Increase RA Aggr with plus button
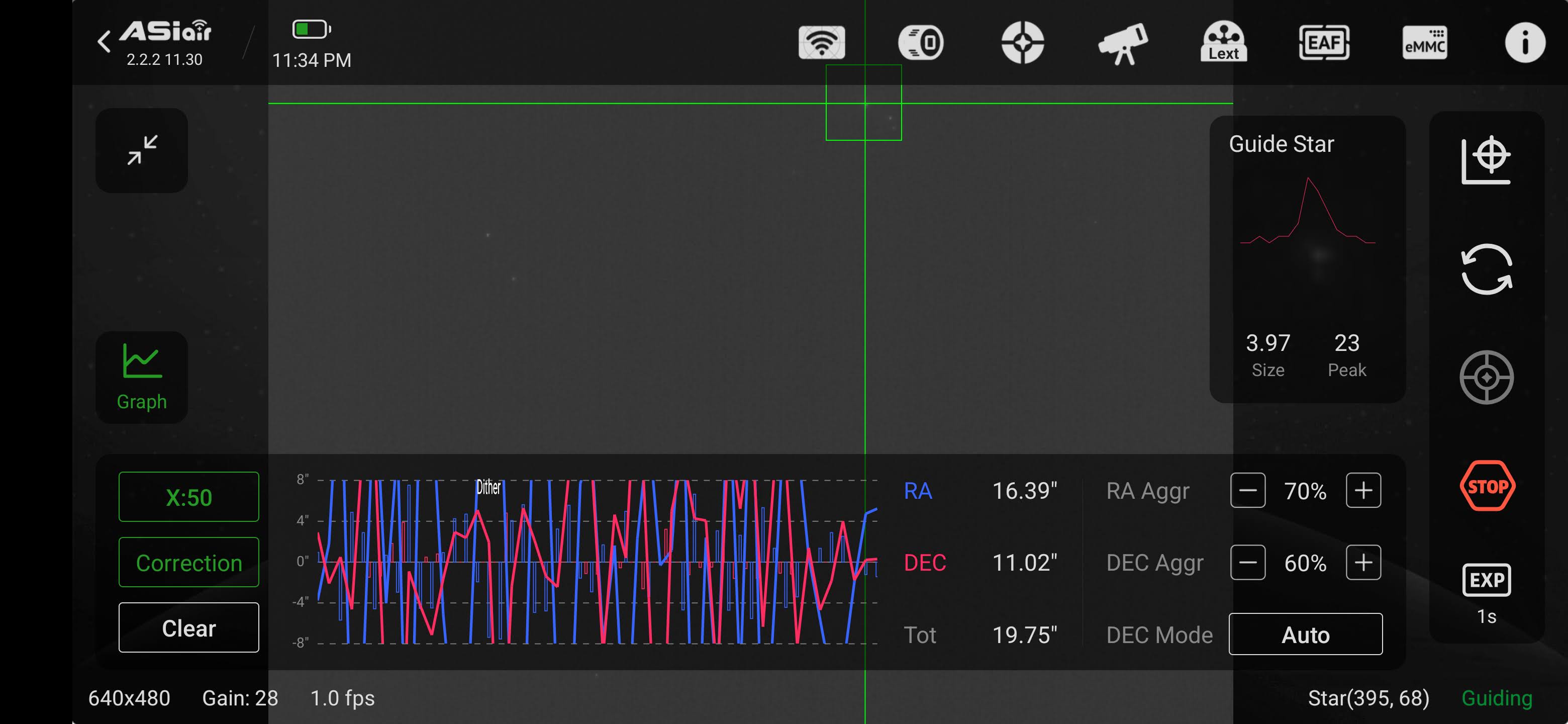The image size is (1568, 724). (x=1363, y=491)
